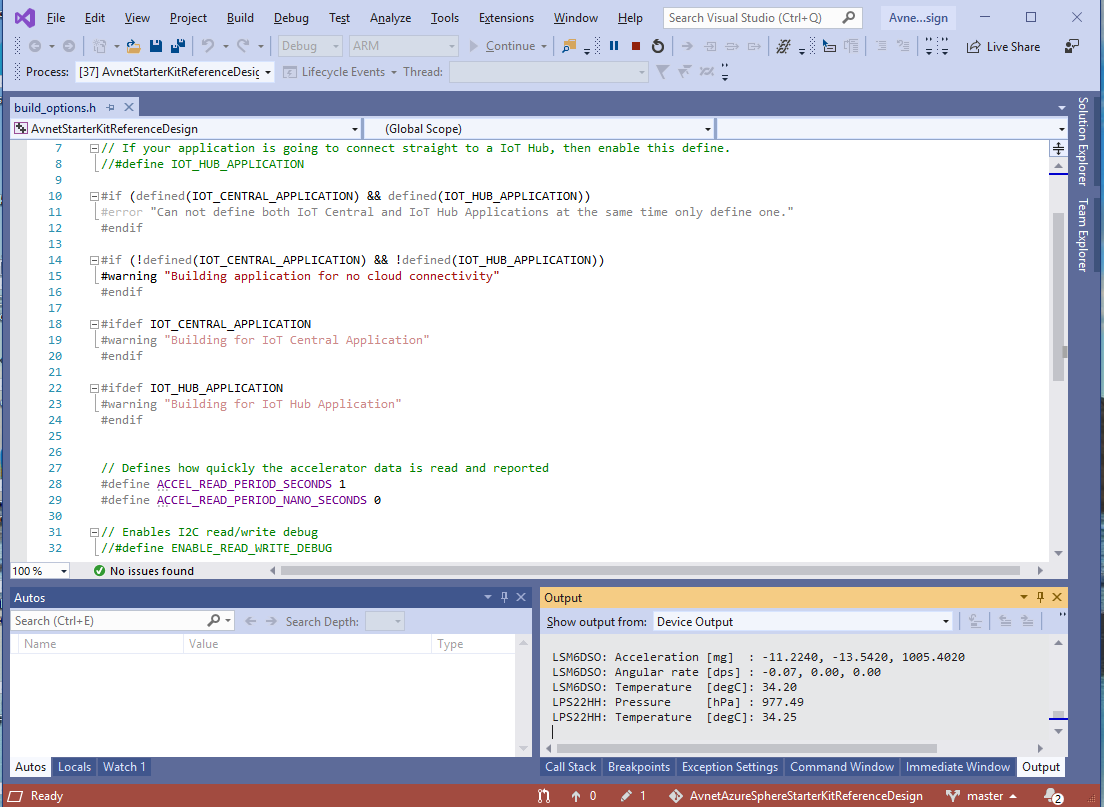Click the Save All toolbar icon
Image resolution: width=1104 pixels, height=807 pixels.
click(177, 46)
